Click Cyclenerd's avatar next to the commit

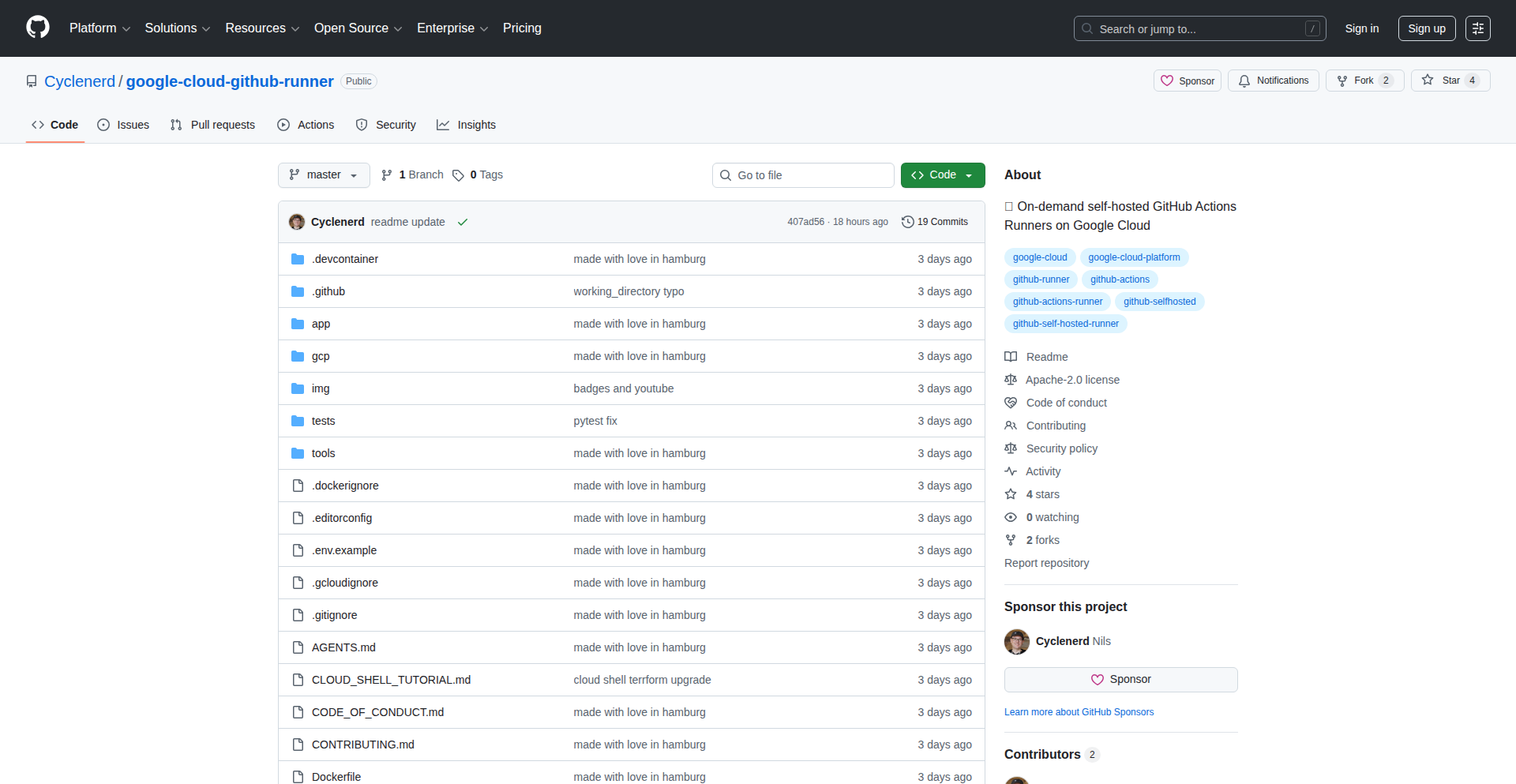297,222
